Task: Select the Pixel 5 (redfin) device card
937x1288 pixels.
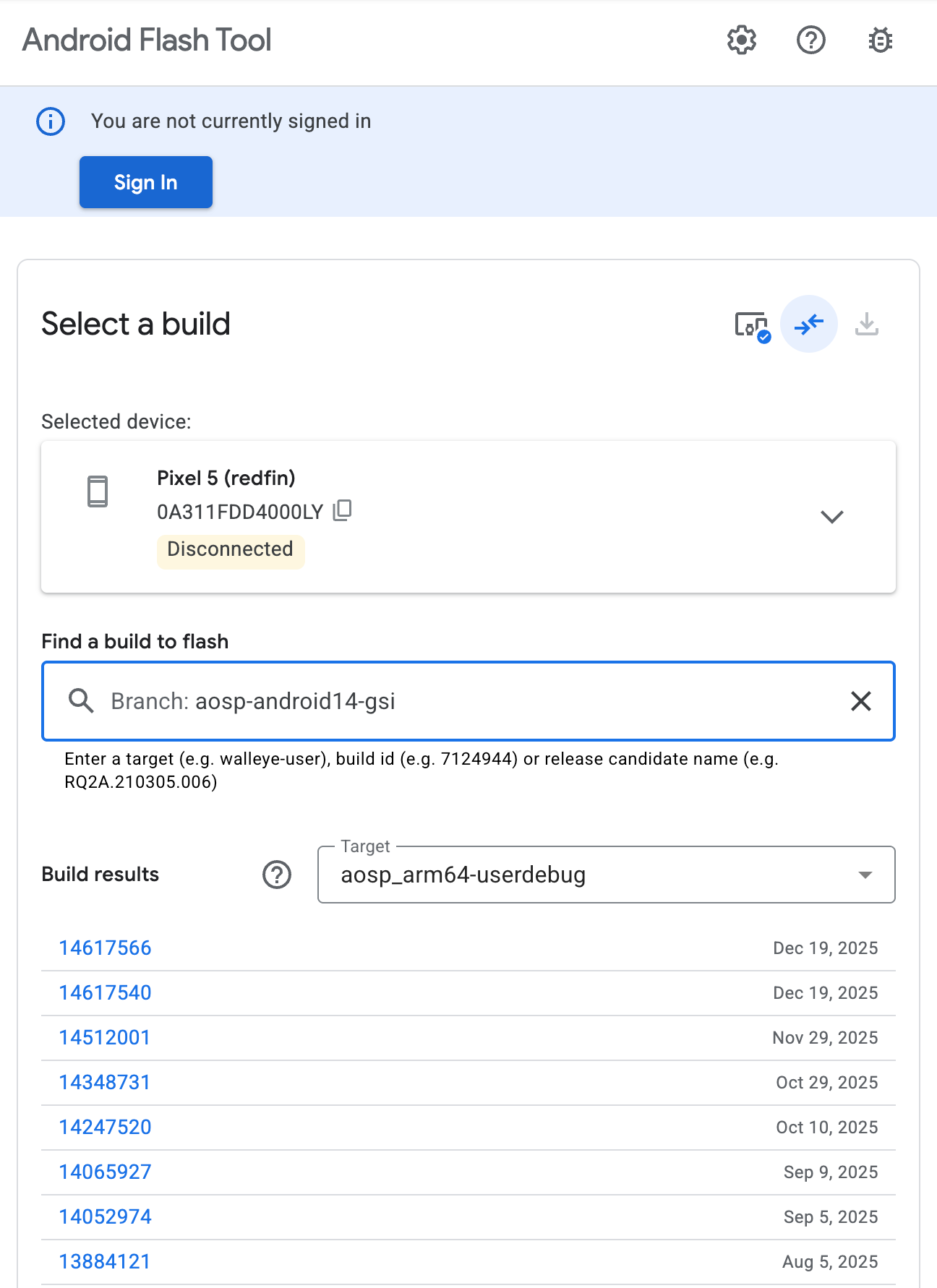Action: coord(434,517)
